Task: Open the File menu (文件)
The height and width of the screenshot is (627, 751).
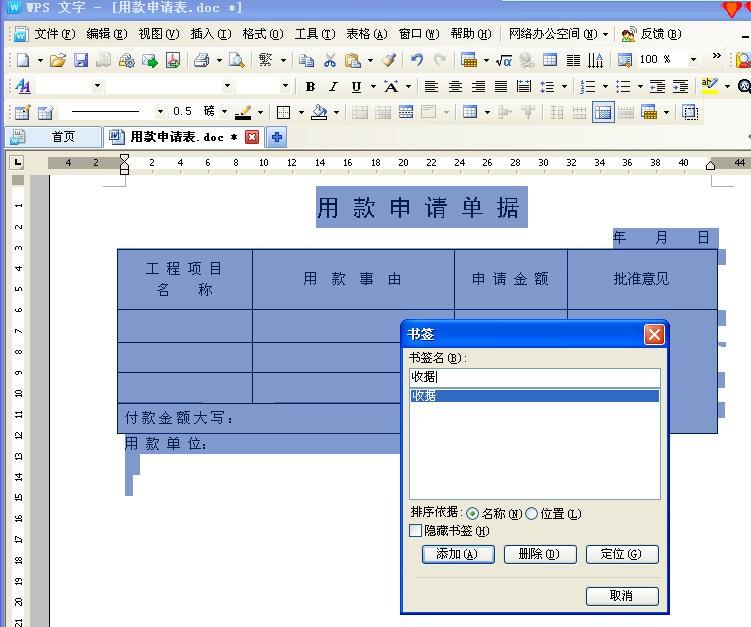Action: (55, 34)
